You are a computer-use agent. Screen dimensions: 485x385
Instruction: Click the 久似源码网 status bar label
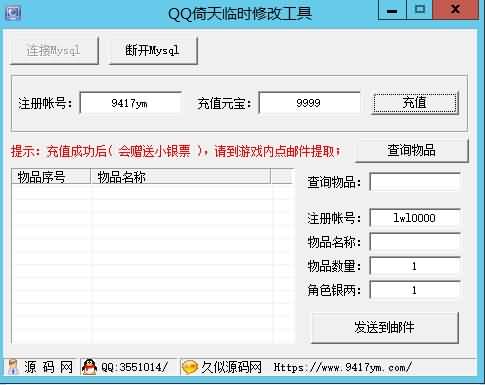231,367
